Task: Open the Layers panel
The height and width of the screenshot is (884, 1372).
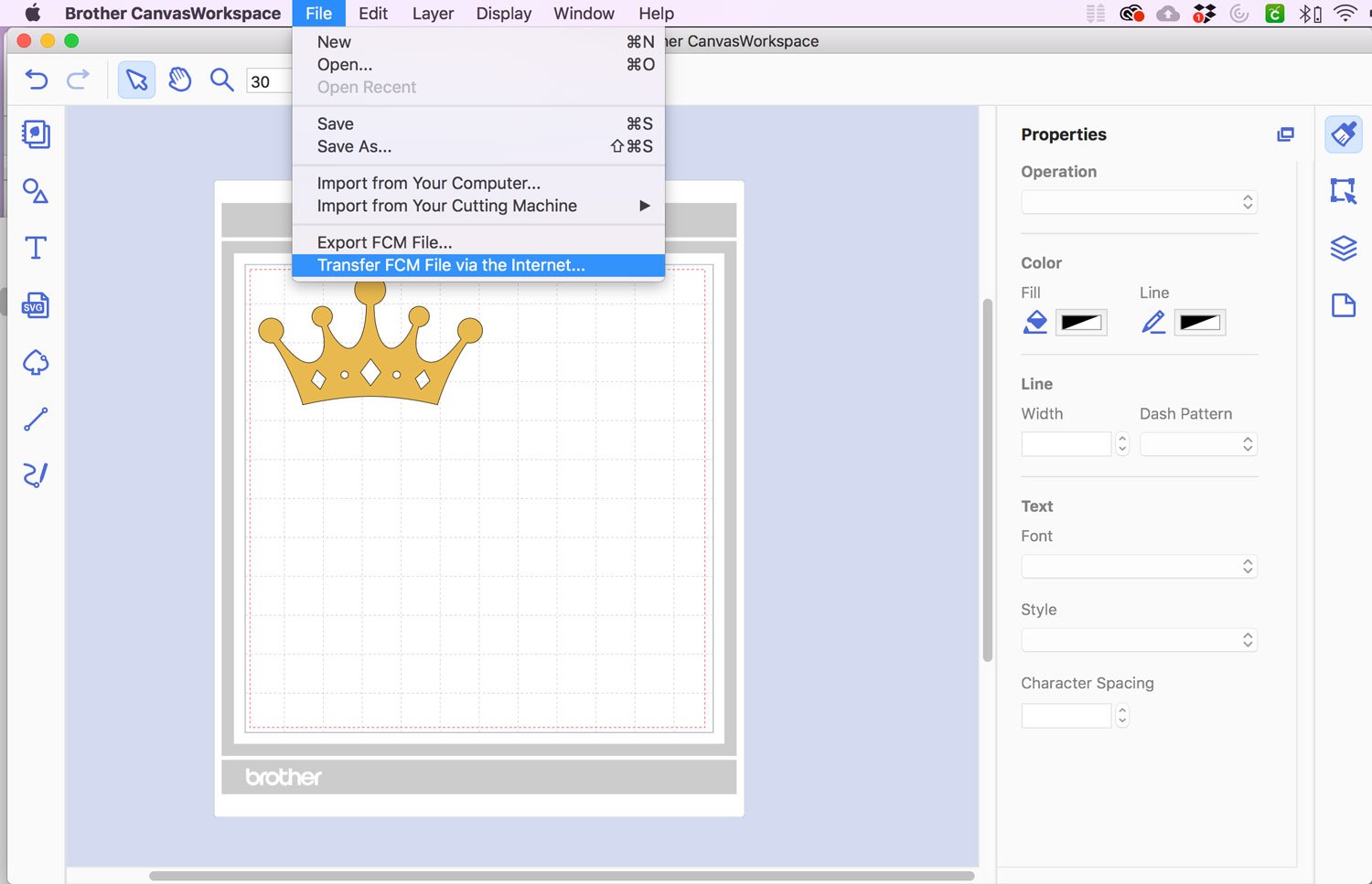Action: (x=1344, y=248)
